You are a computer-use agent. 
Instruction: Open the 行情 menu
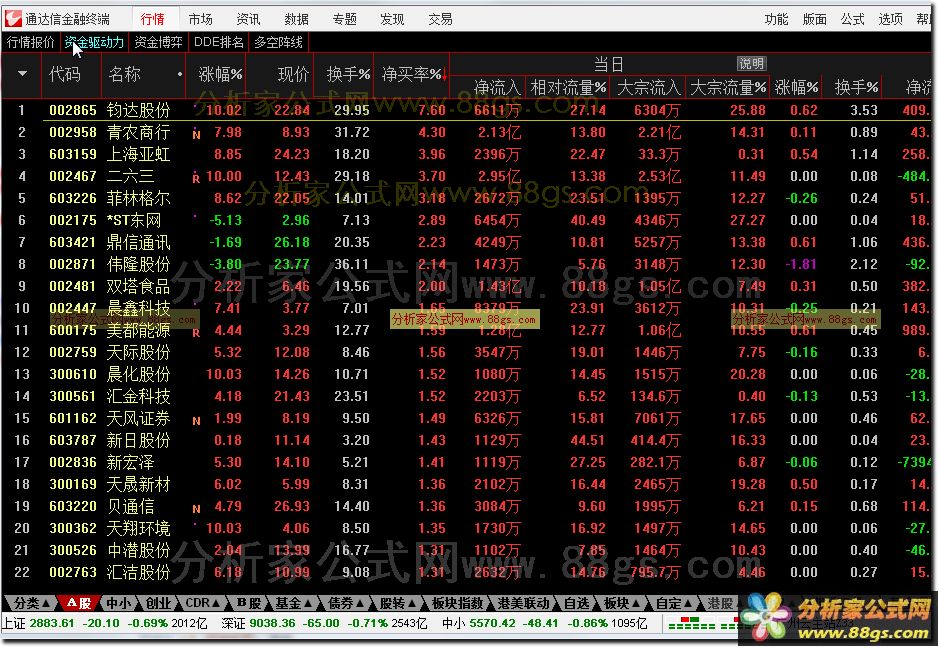152,19
